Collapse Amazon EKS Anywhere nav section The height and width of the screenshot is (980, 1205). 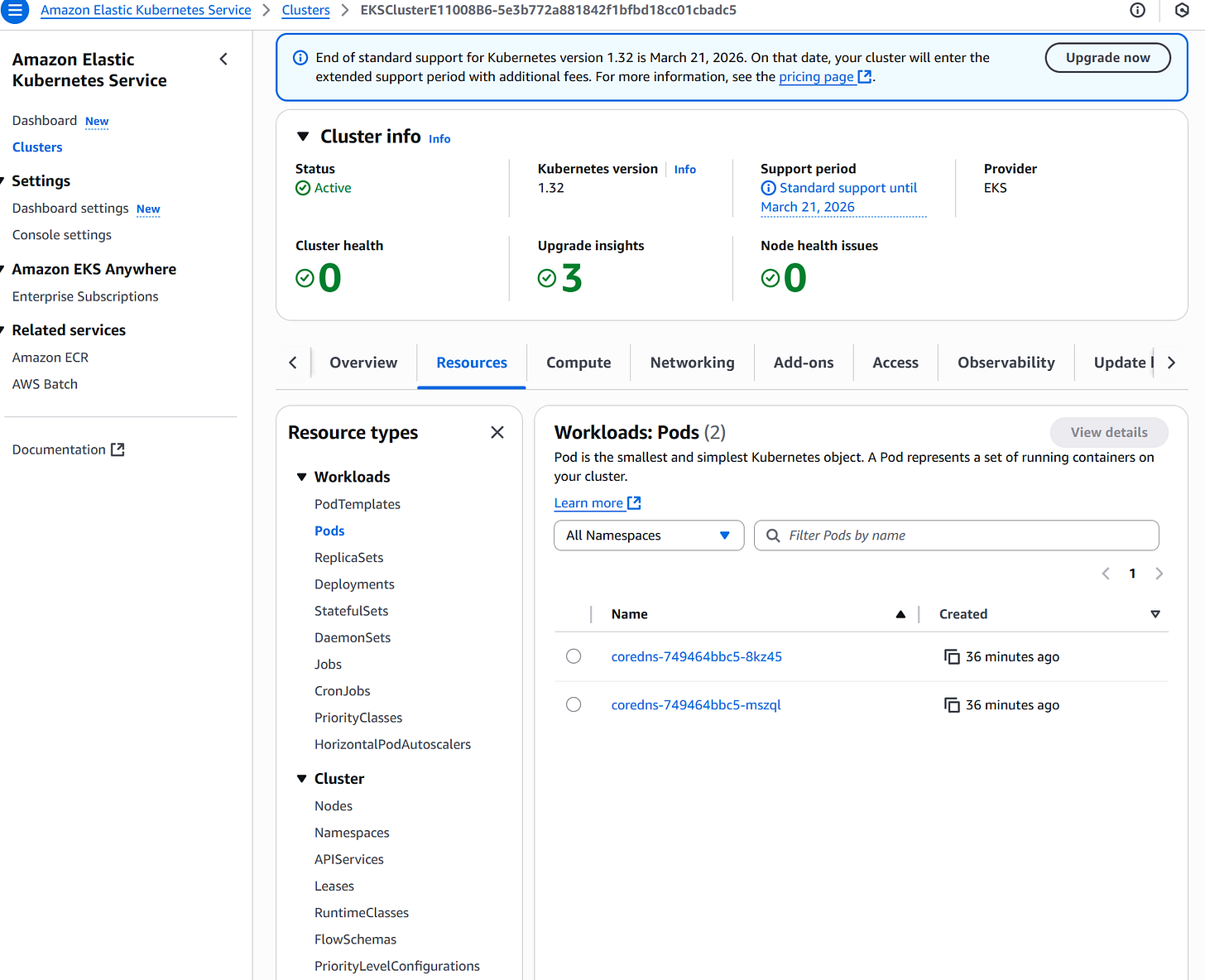(x=2, y=269)
